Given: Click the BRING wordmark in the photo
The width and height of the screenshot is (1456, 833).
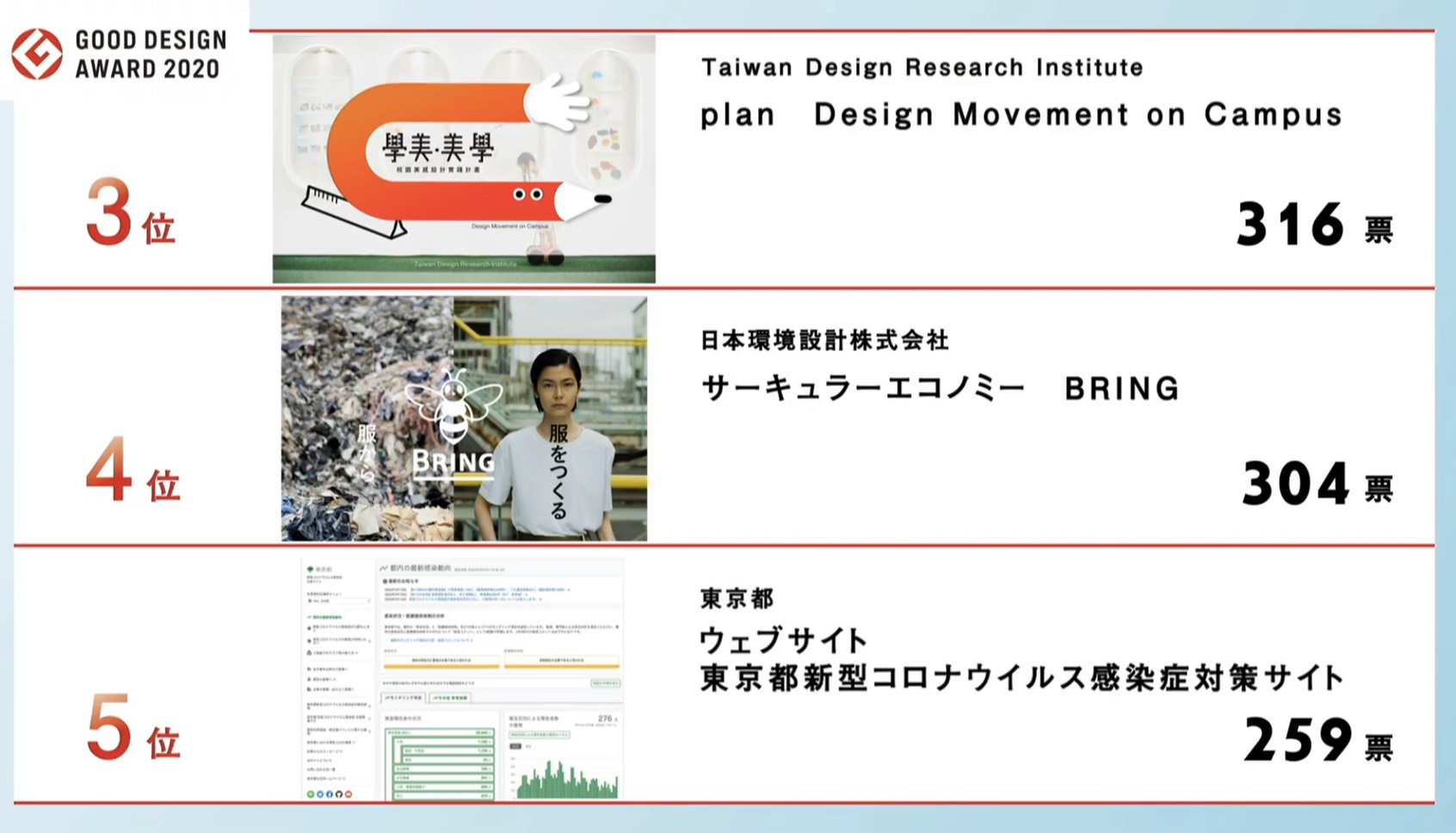Looking at the screenshot, I should [453, 463].
